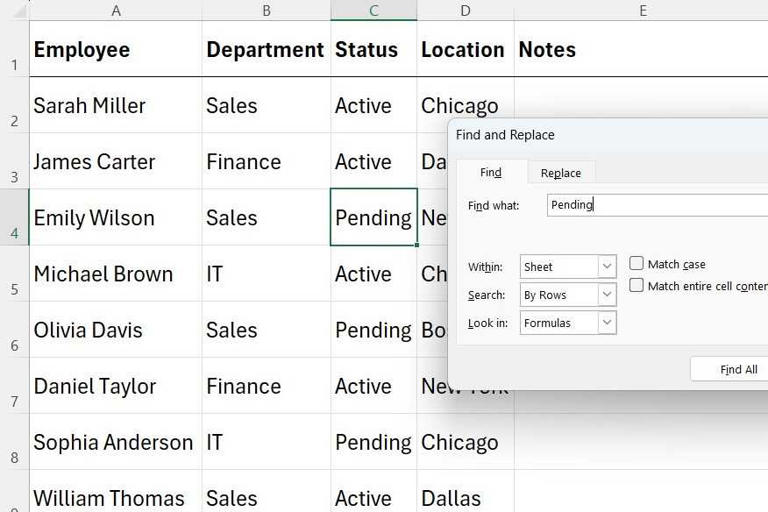Select the Sarah Miller cell
768x512 pixels.
[x=116, y=105]
